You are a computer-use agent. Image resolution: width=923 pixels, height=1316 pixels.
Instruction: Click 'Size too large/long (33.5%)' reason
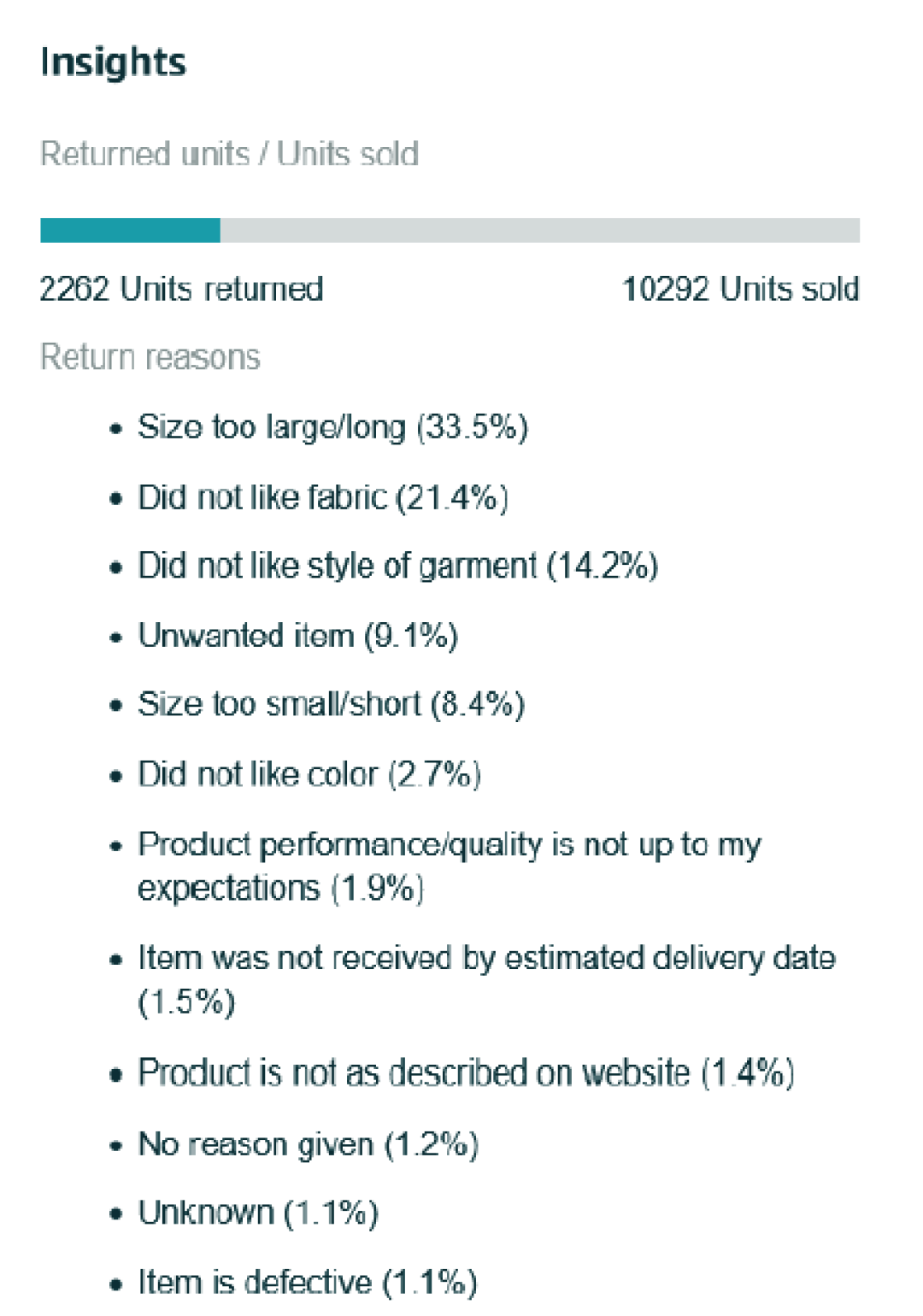click(332, 426)
